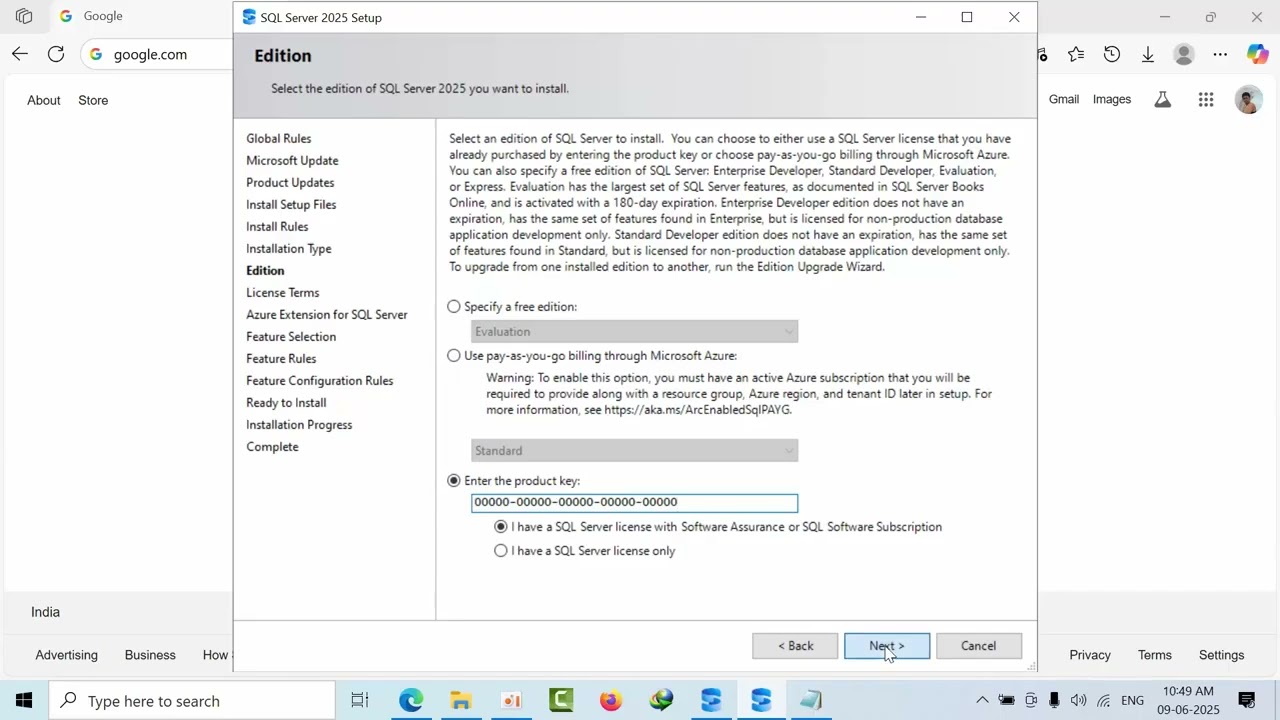Click the product key input field

[x=635, y=503]
